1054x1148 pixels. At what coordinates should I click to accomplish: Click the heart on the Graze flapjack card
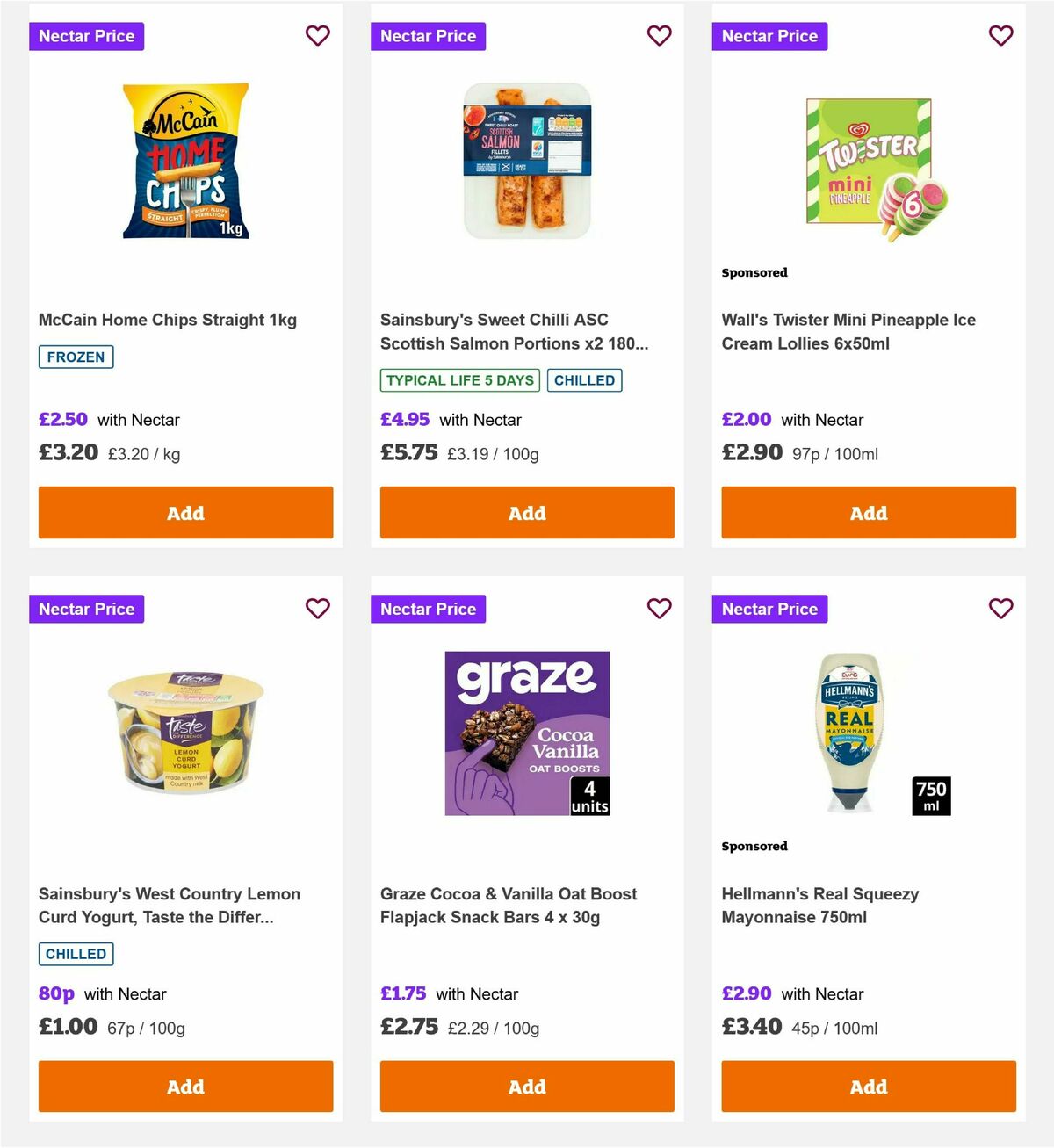[x=660, y=609]
